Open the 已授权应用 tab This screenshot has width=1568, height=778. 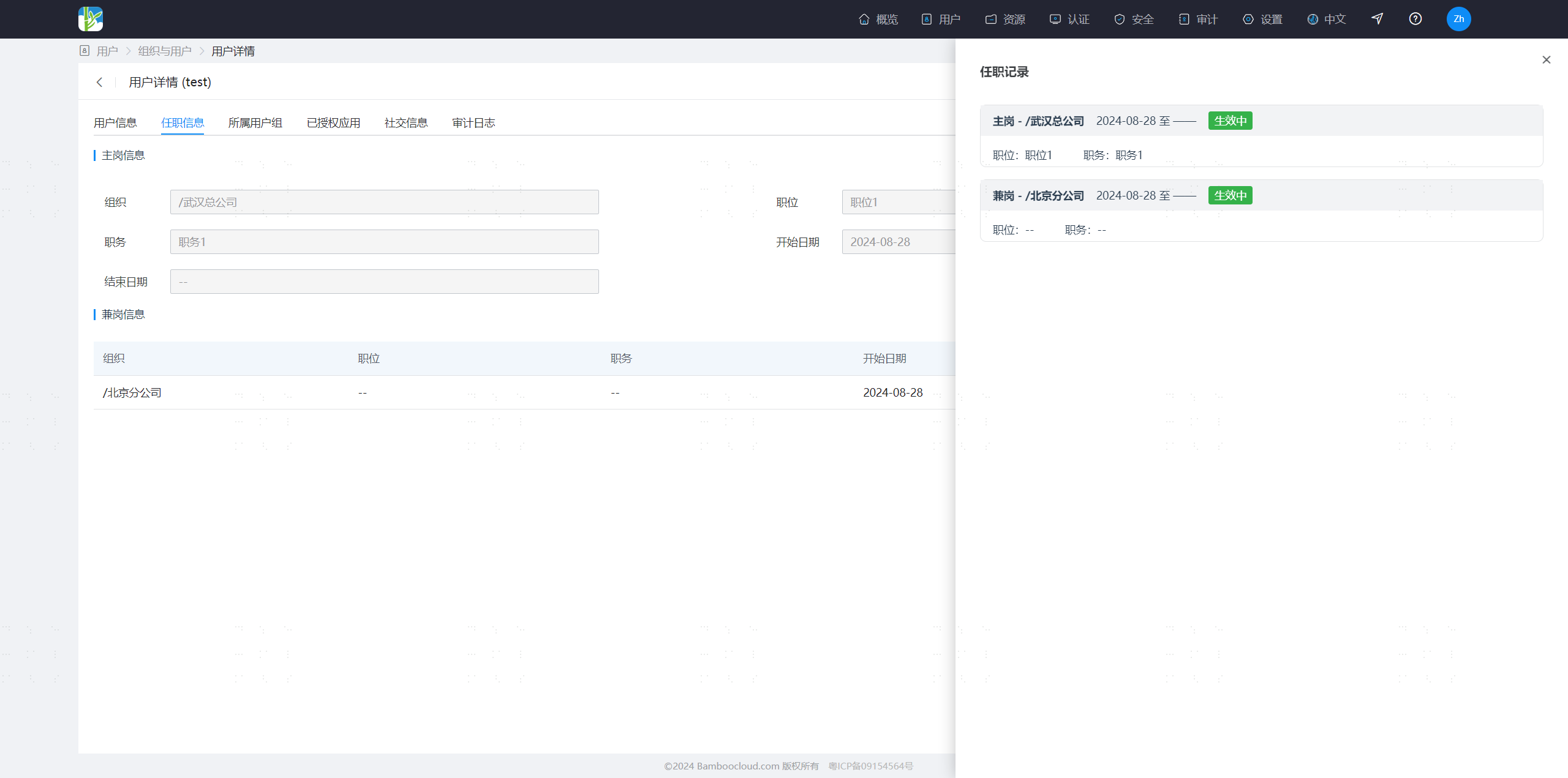click(333, 123)
